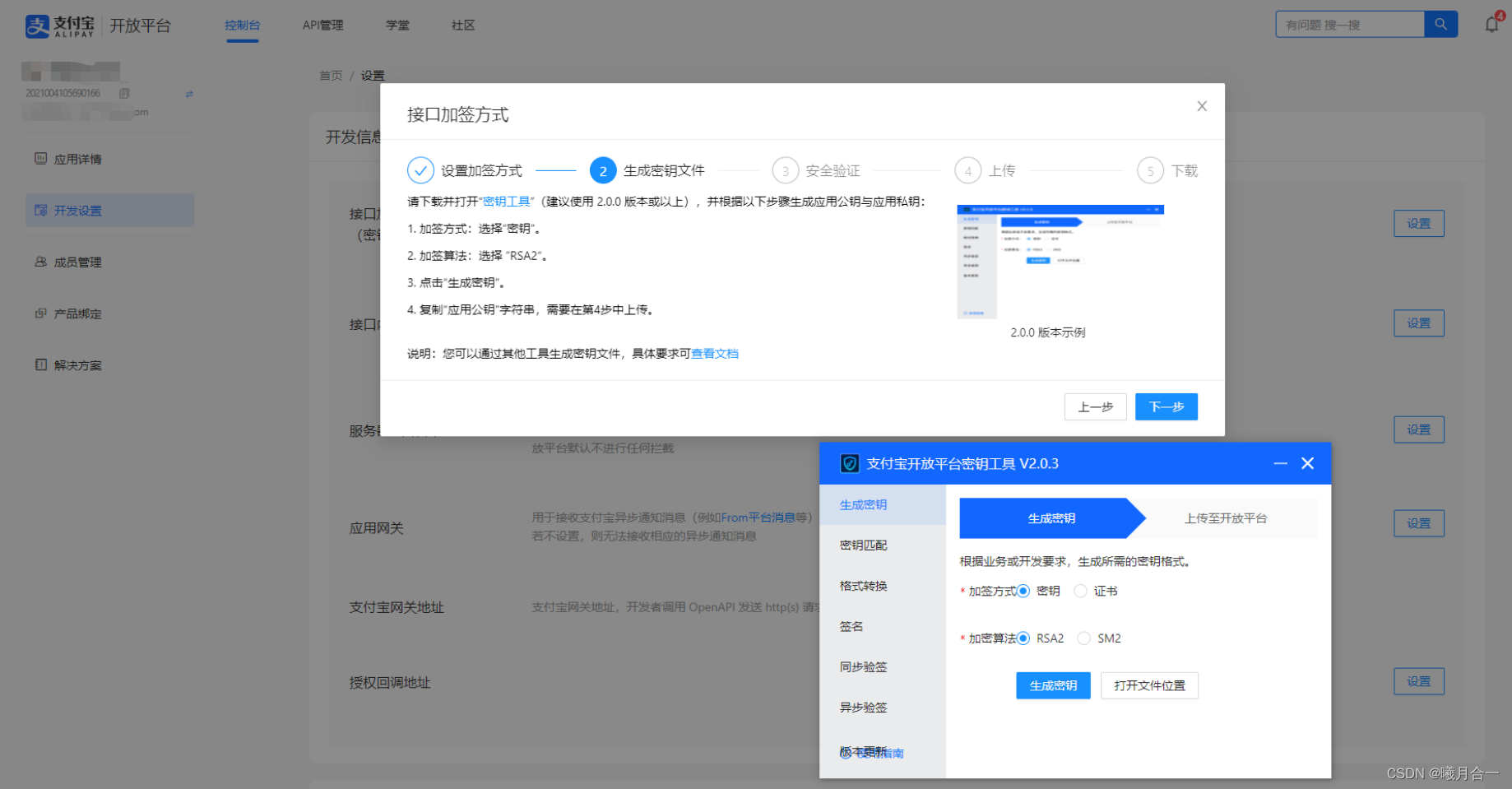The height and width of the screenshot is (789, 1512).
Task: Click the key tool shield icon
Action: pos(849,463)
